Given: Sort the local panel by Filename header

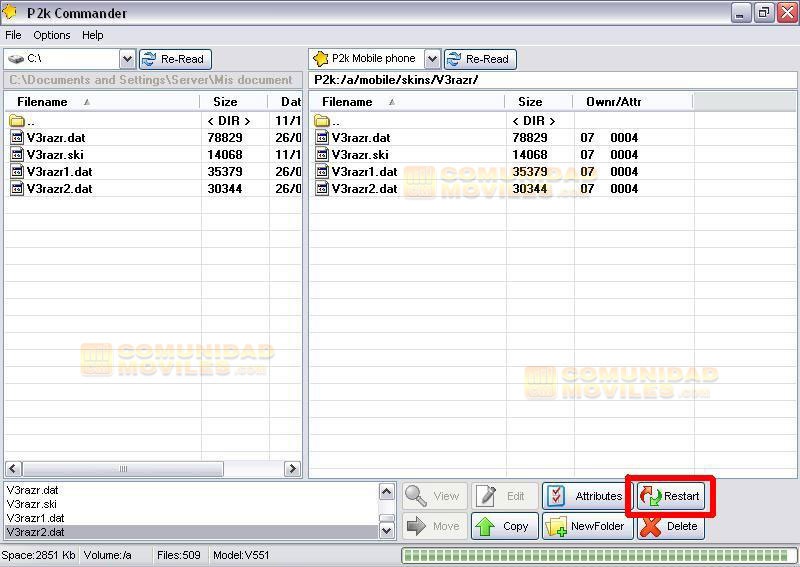Looking at the screenshot, I should tap(42, 102).
